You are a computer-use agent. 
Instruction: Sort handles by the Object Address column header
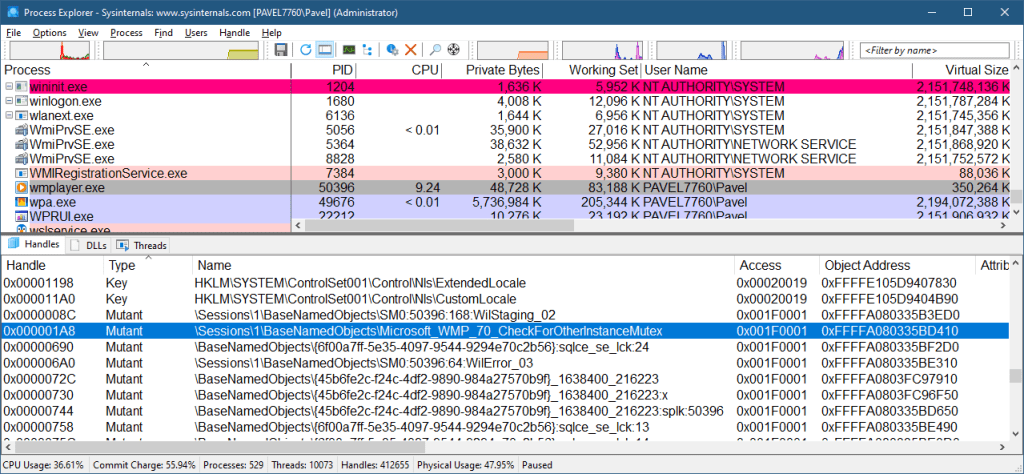[896, 265]
